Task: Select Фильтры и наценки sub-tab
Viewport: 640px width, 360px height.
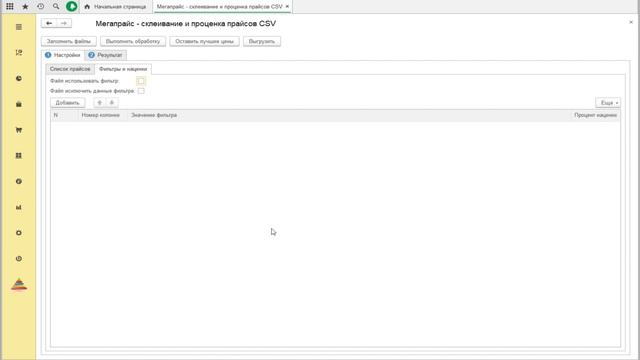Action: pos(123,69)
